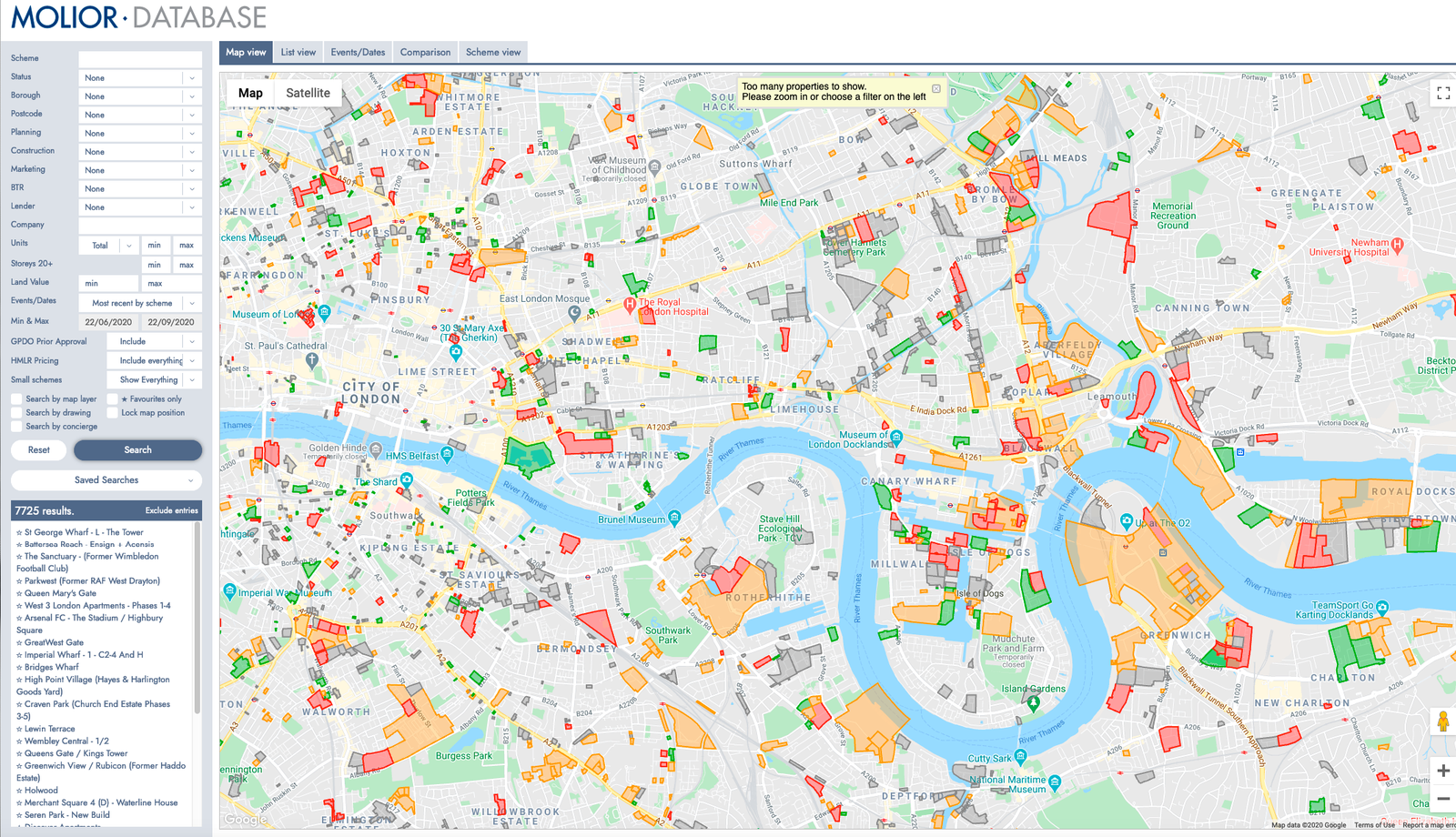The width and height of the screenshot is (1456, 837).
Task: Click The Royal London Hospital H icon
Action: click(x=630, y=304)
